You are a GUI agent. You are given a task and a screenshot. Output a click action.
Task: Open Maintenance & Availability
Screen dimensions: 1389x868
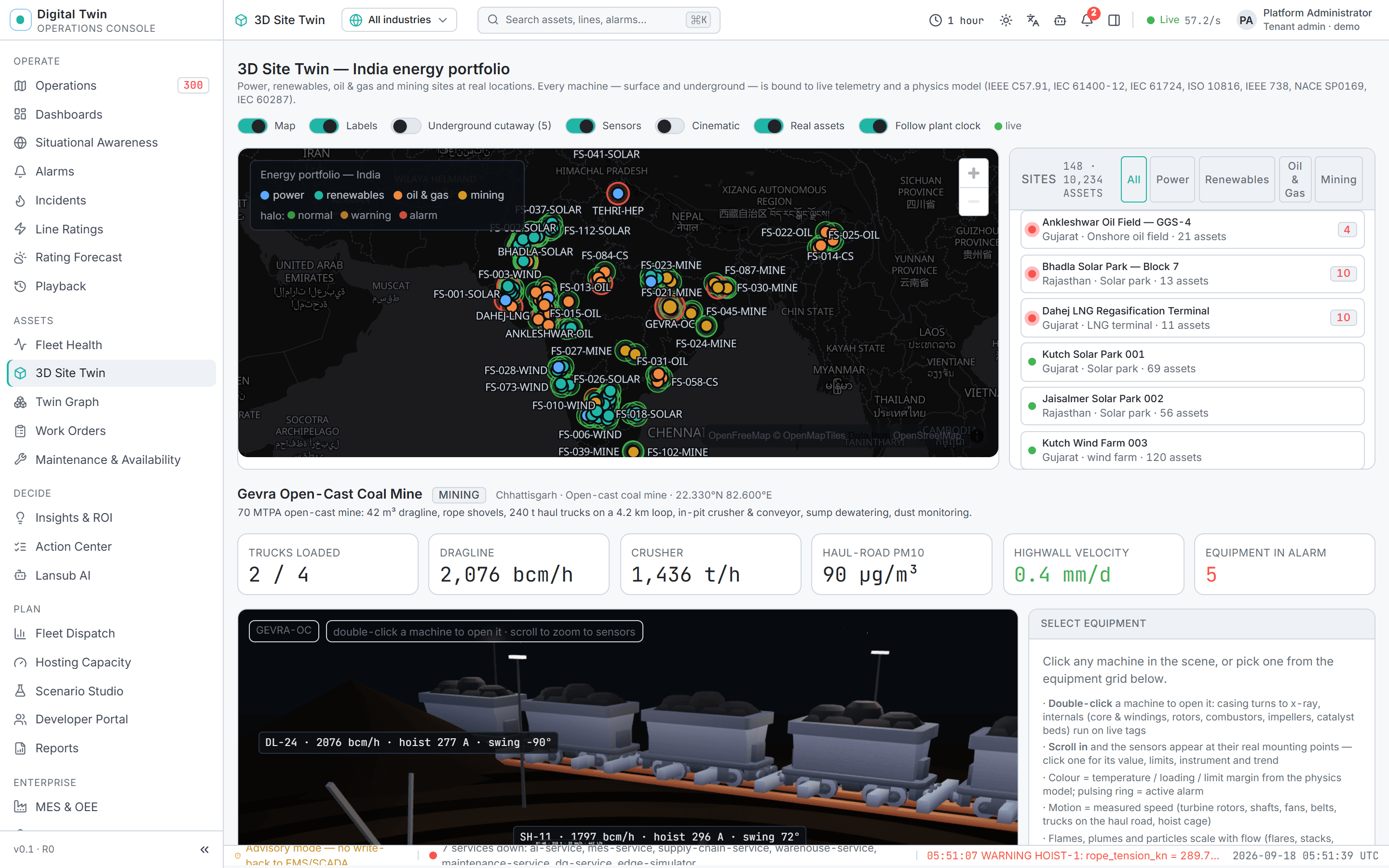(x=111, y=459)
